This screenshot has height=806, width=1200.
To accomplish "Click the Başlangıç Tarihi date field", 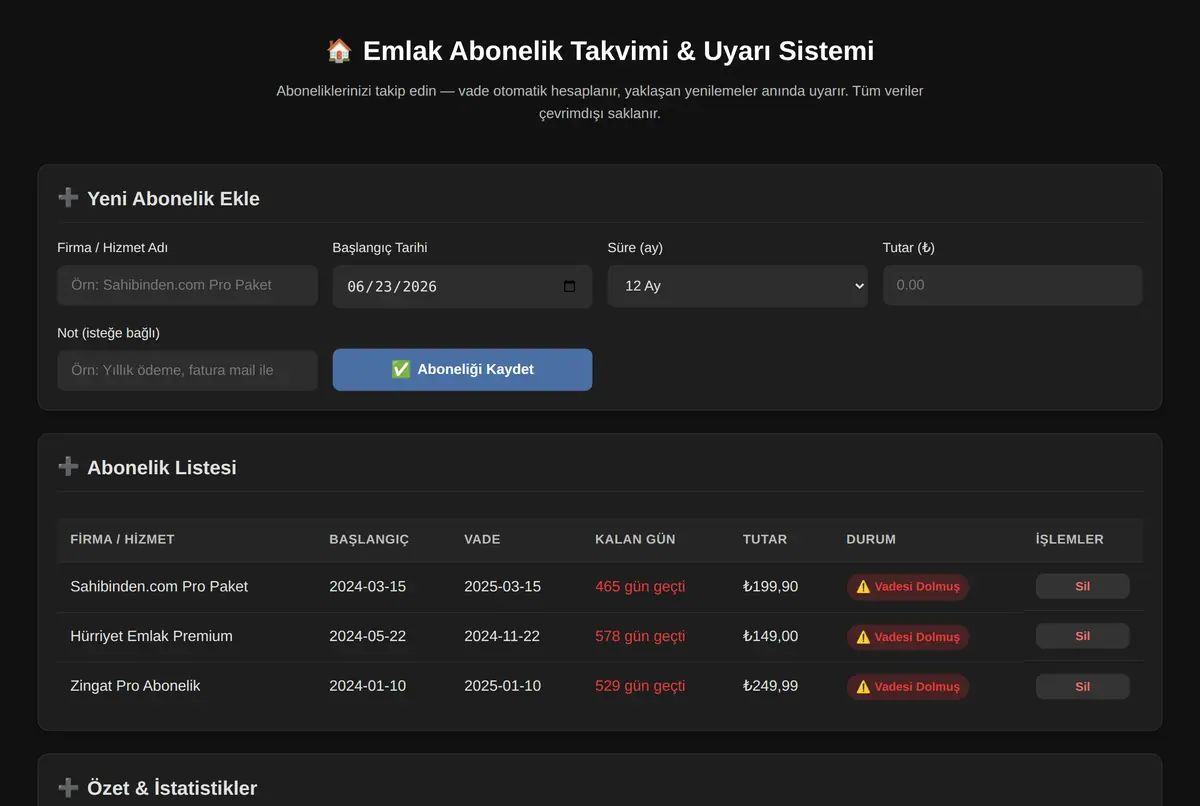I will coord(462,286).
